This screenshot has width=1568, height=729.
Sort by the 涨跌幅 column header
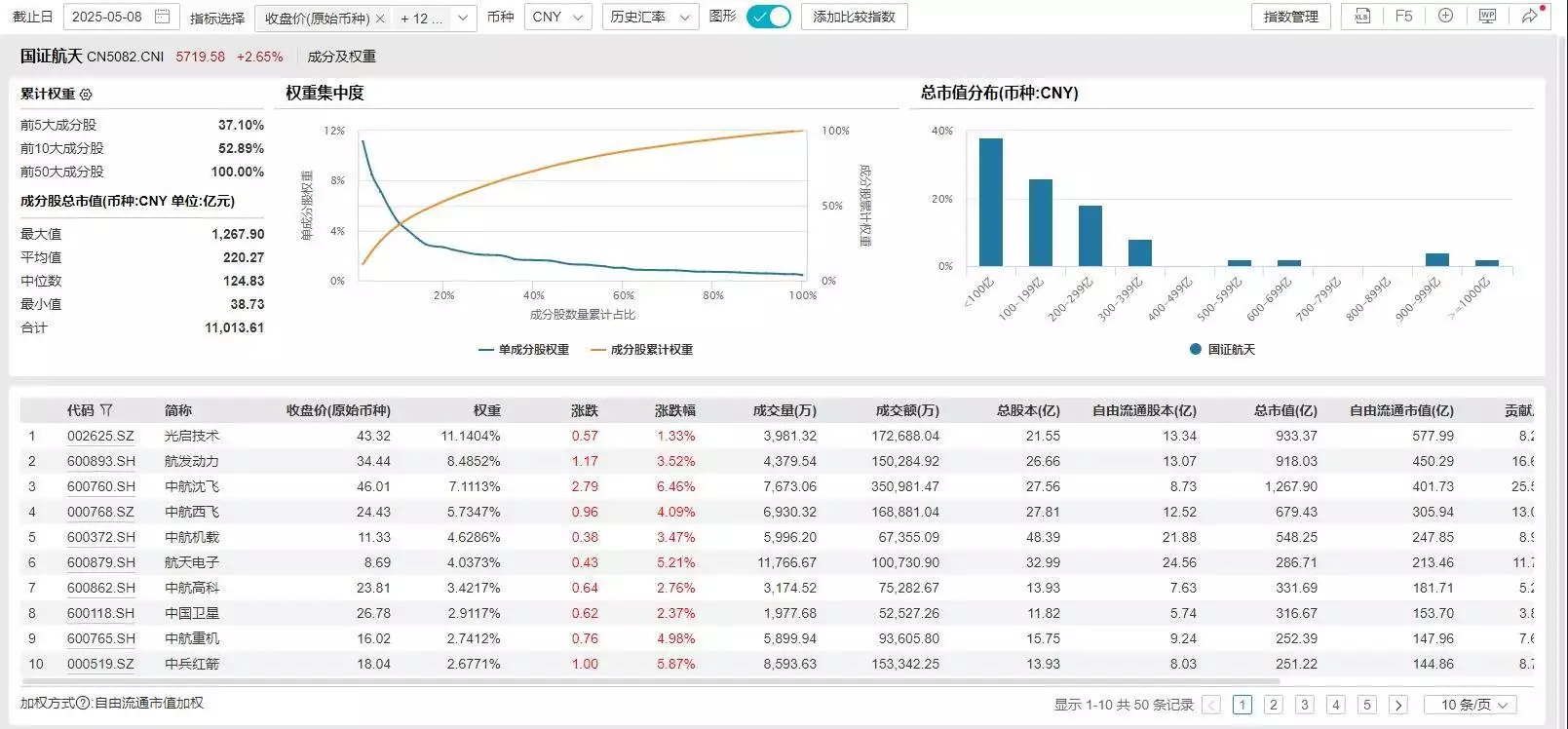coord(675,410)
